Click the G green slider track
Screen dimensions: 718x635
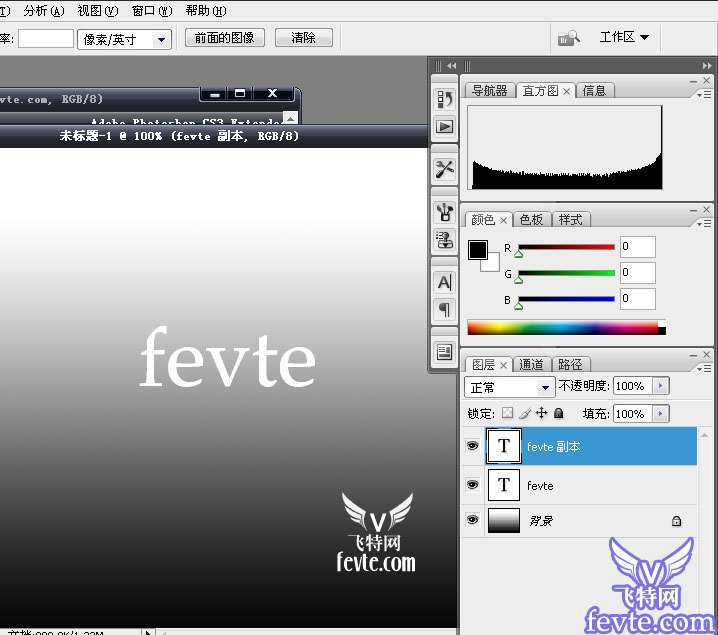point(566,273)
